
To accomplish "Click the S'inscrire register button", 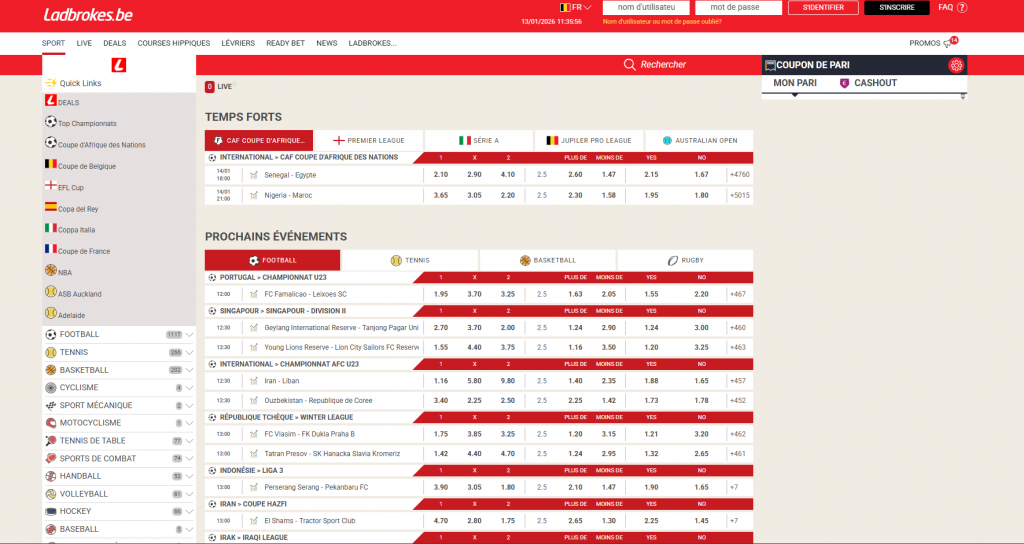I will pos(897,8).
